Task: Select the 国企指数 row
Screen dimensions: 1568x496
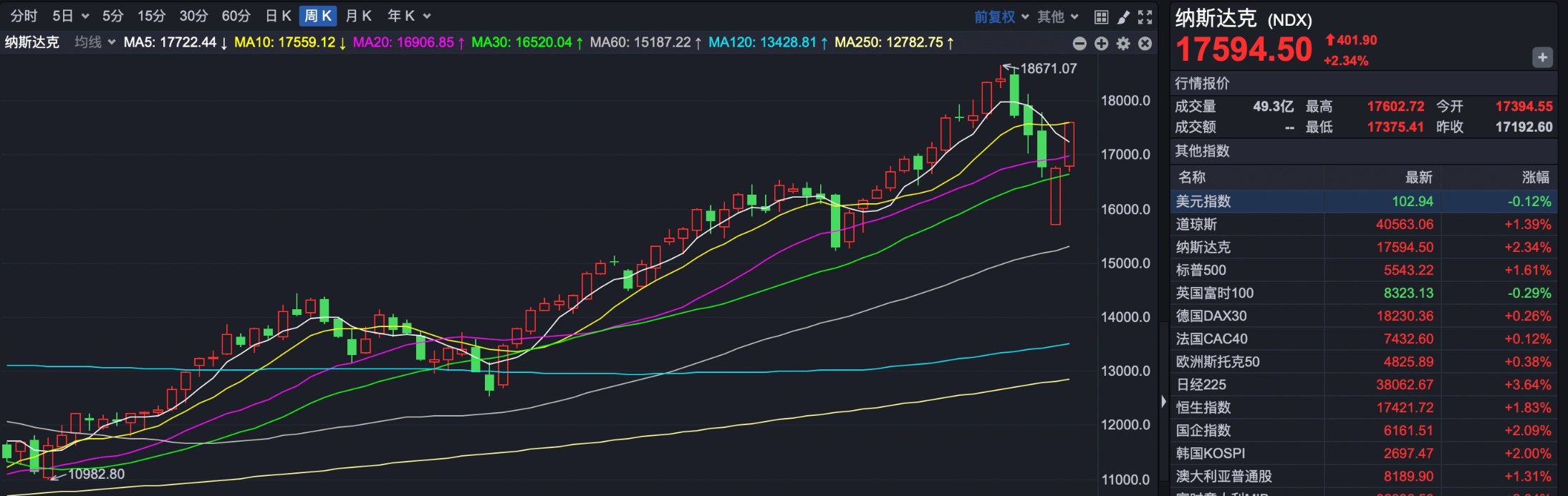Action: [1364, 430]
